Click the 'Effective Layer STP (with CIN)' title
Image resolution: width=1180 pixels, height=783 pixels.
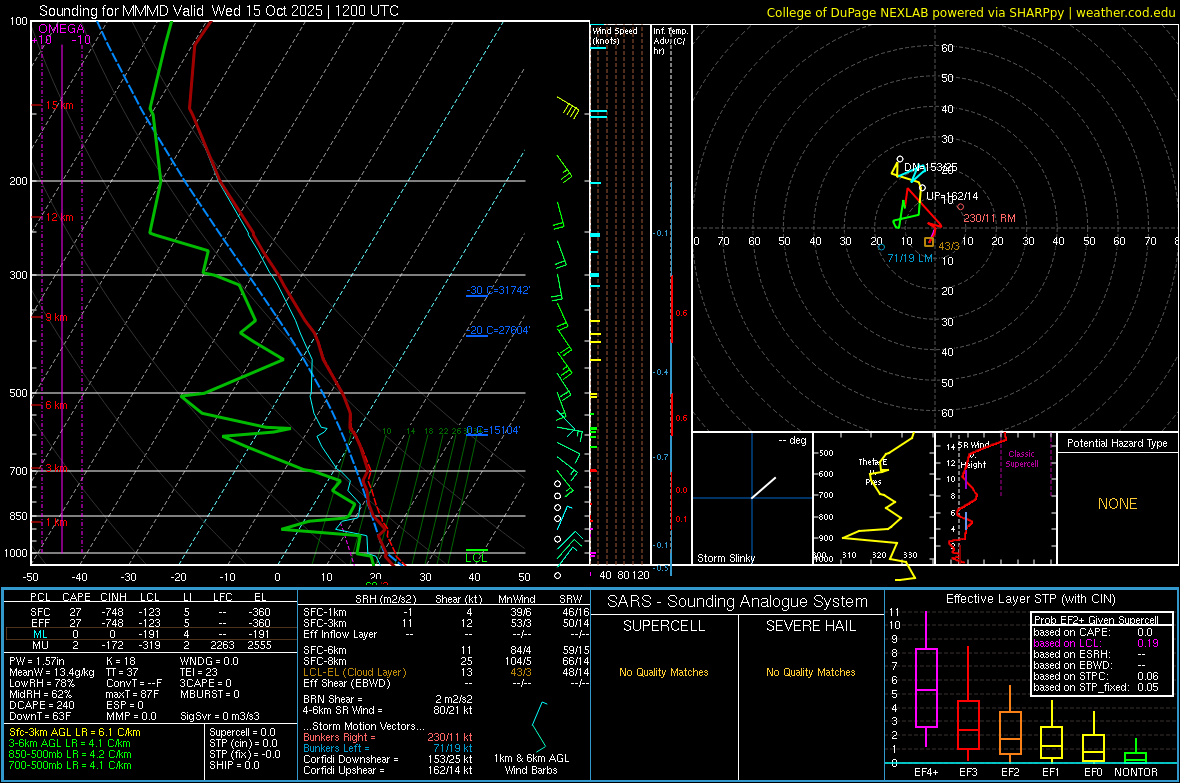tap(1031, 599)
